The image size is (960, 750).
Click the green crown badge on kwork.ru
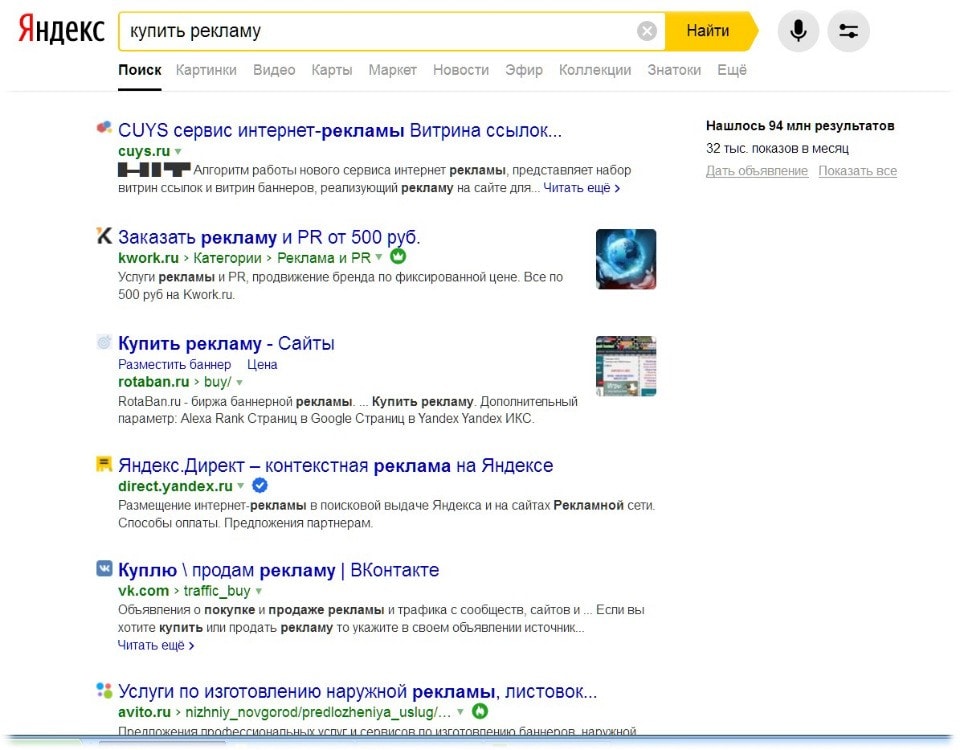(x=398, y=256)
